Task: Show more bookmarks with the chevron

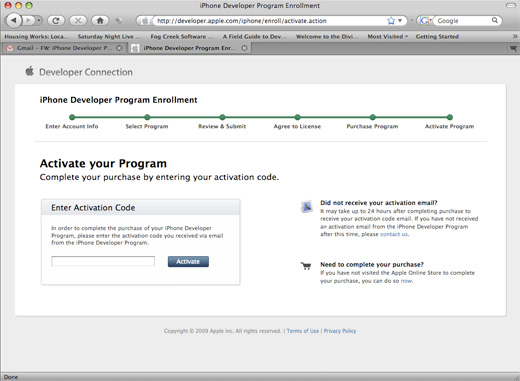Action: (515, 36)
